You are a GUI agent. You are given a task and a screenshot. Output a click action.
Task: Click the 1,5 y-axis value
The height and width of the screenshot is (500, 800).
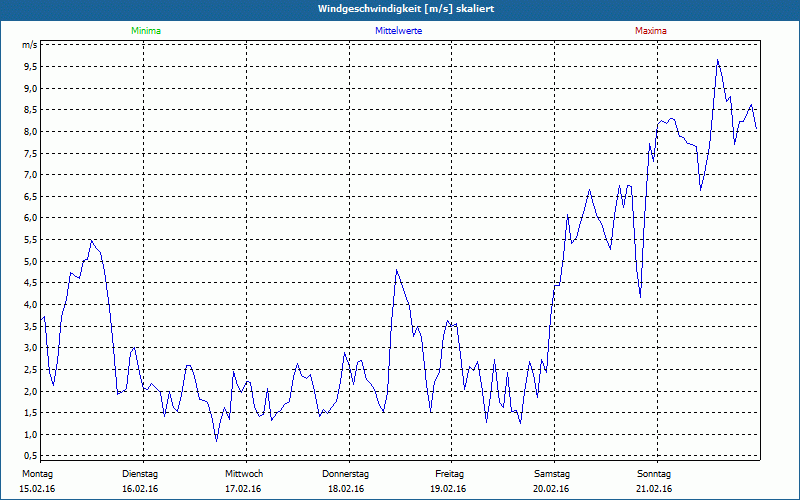(31, 413)
